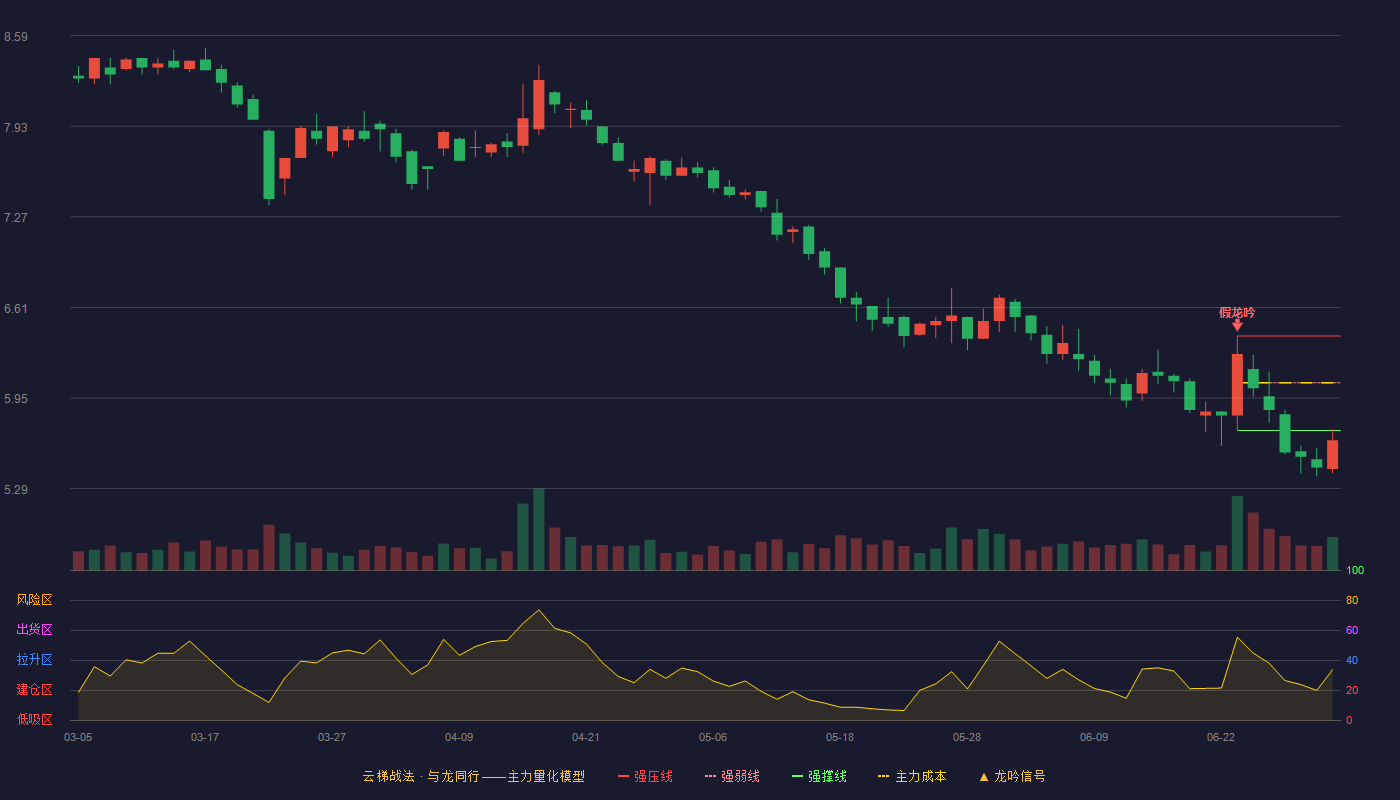Click the 5.95 price axis label
The width and height of the screenshot is (1400, 800).
pyautogui.click(x=16, y=399)
